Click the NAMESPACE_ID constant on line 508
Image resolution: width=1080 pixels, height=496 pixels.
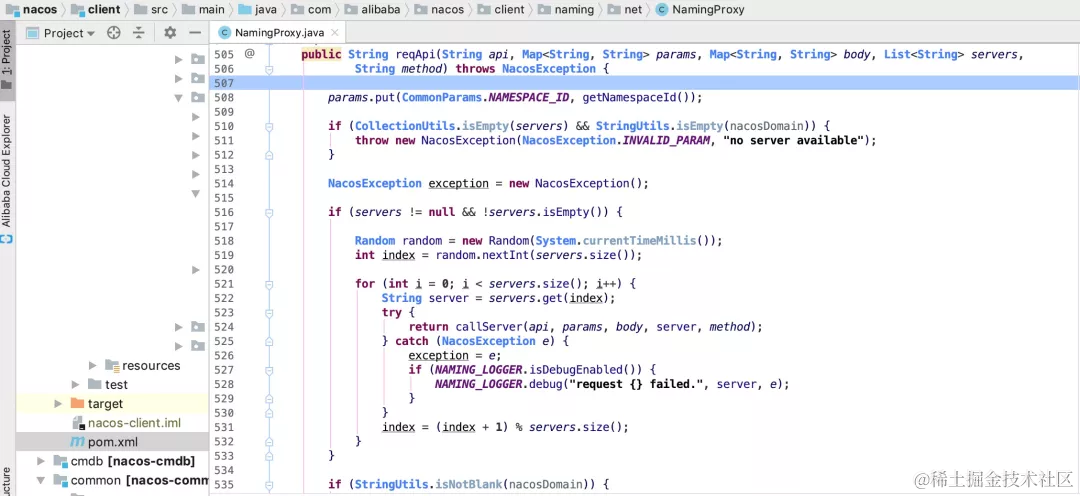point(529,98)
